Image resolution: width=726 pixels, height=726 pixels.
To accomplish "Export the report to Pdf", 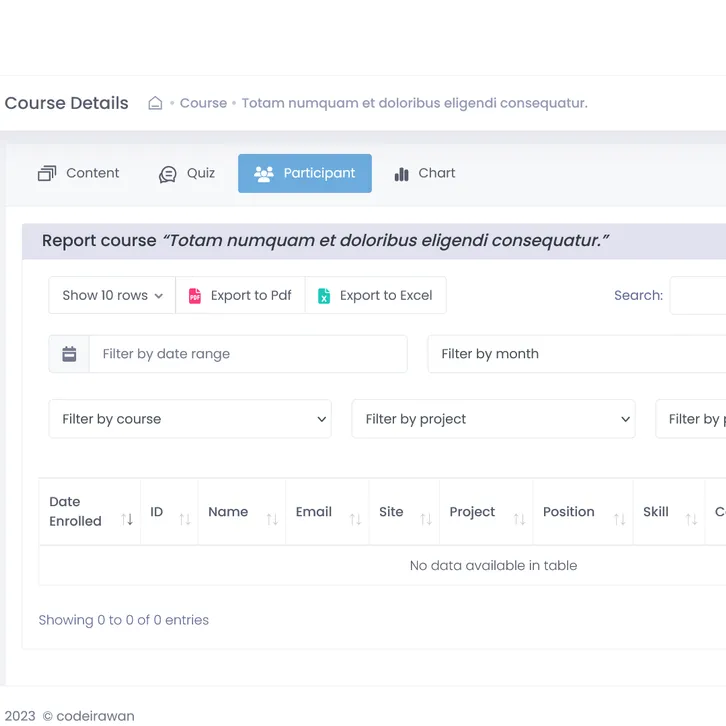I will (240, 295).
